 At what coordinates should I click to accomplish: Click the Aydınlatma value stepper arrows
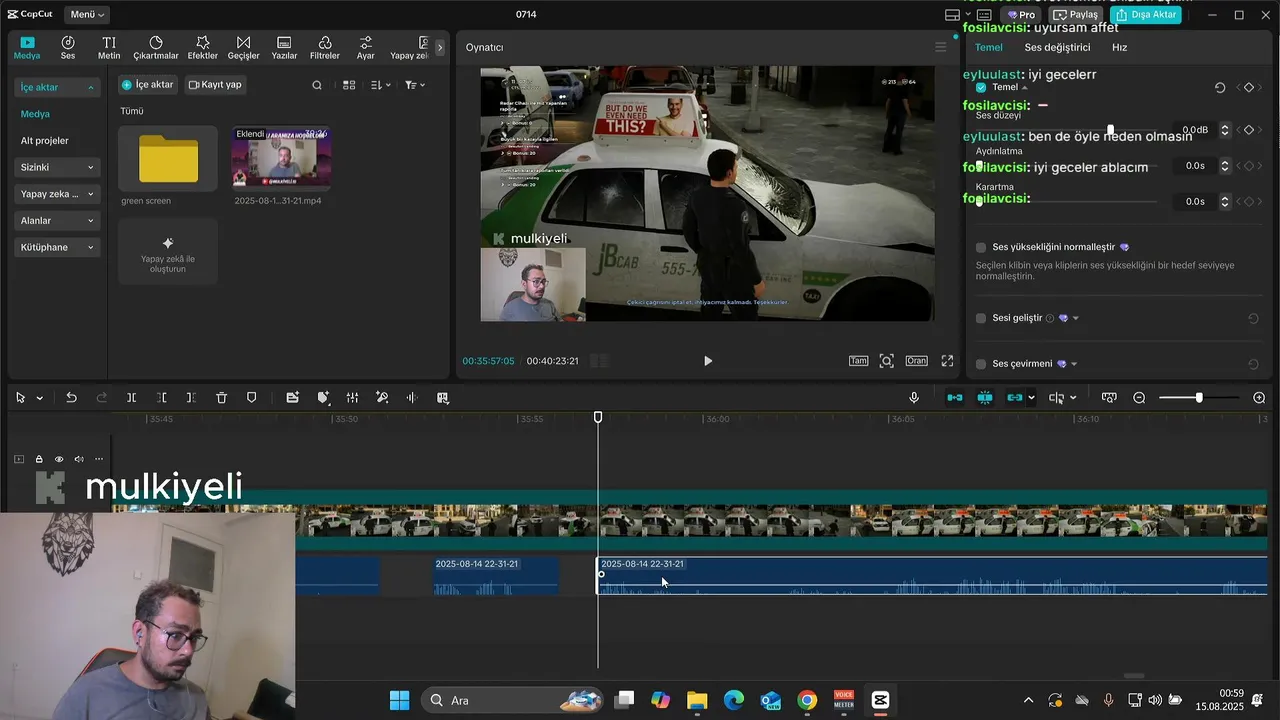[1225, 166]
